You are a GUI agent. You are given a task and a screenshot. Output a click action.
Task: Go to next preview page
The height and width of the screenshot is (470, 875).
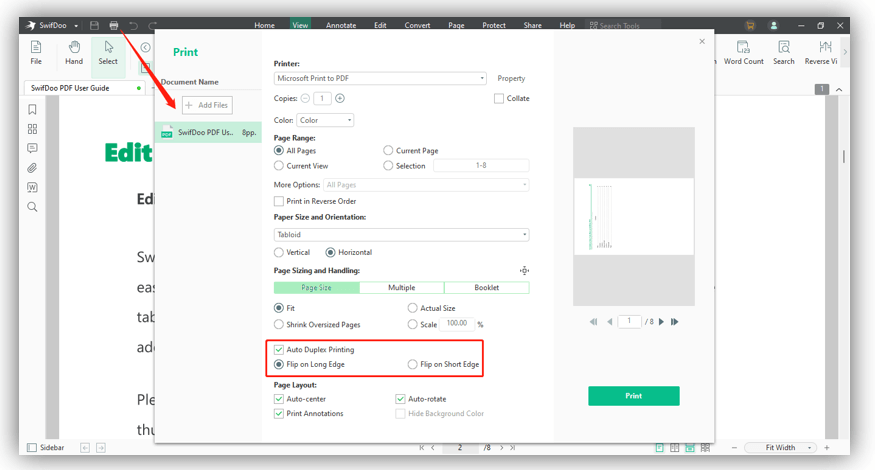point(661,322)
